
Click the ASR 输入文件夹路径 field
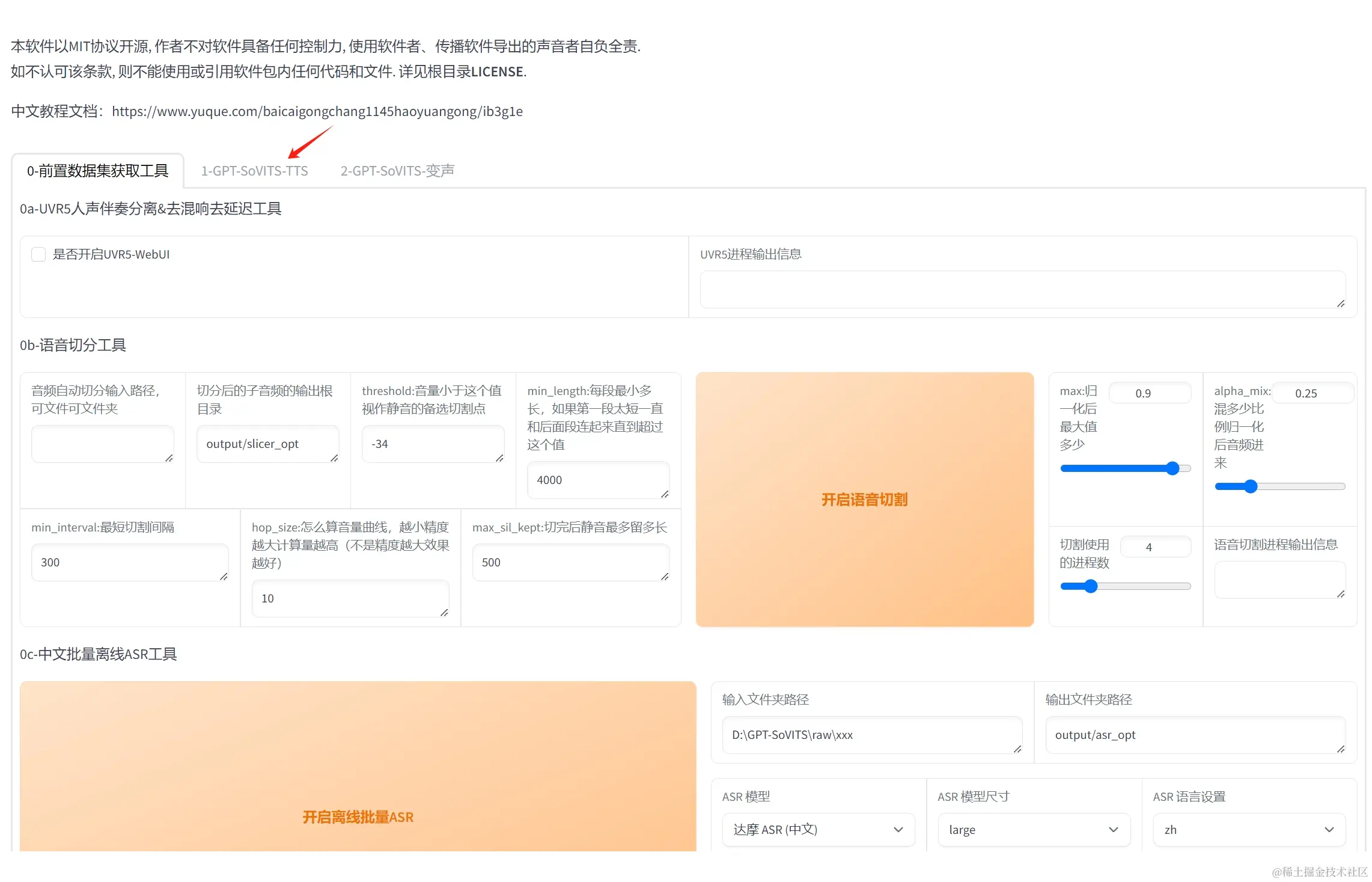tap(871, 735)
